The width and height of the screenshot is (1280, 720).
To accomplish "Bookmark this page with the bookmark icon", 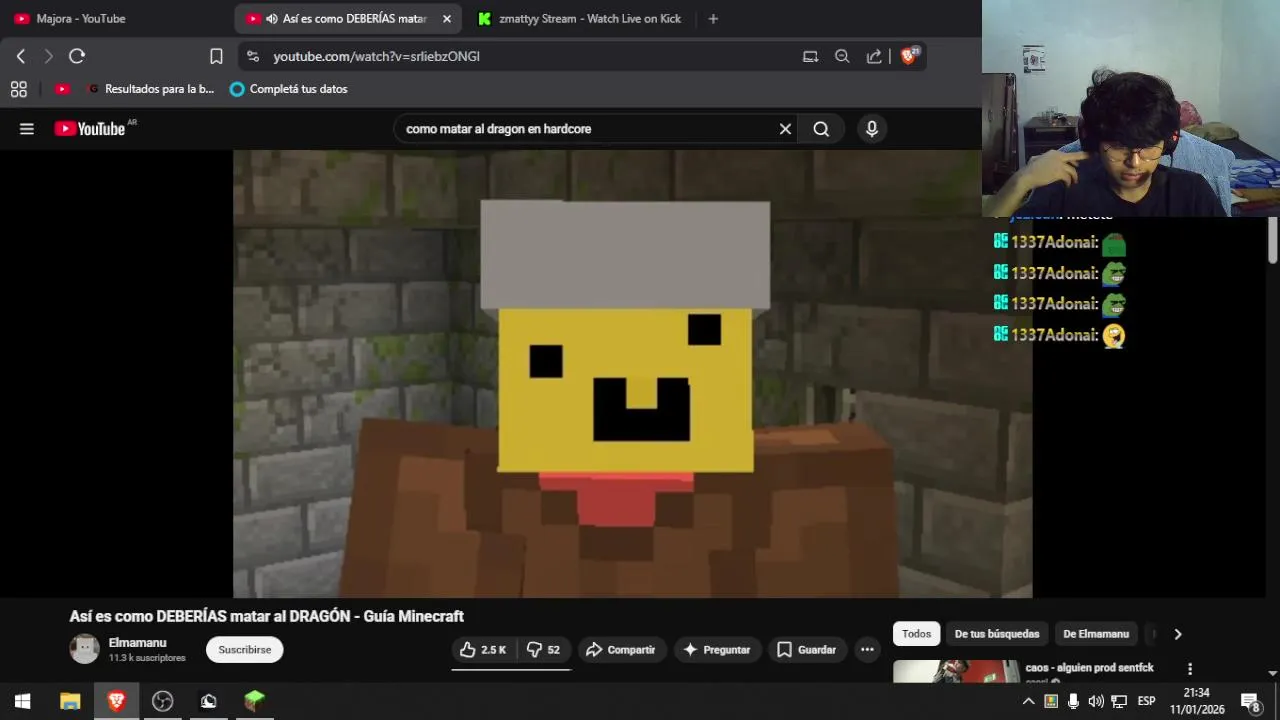I will 216,56.
